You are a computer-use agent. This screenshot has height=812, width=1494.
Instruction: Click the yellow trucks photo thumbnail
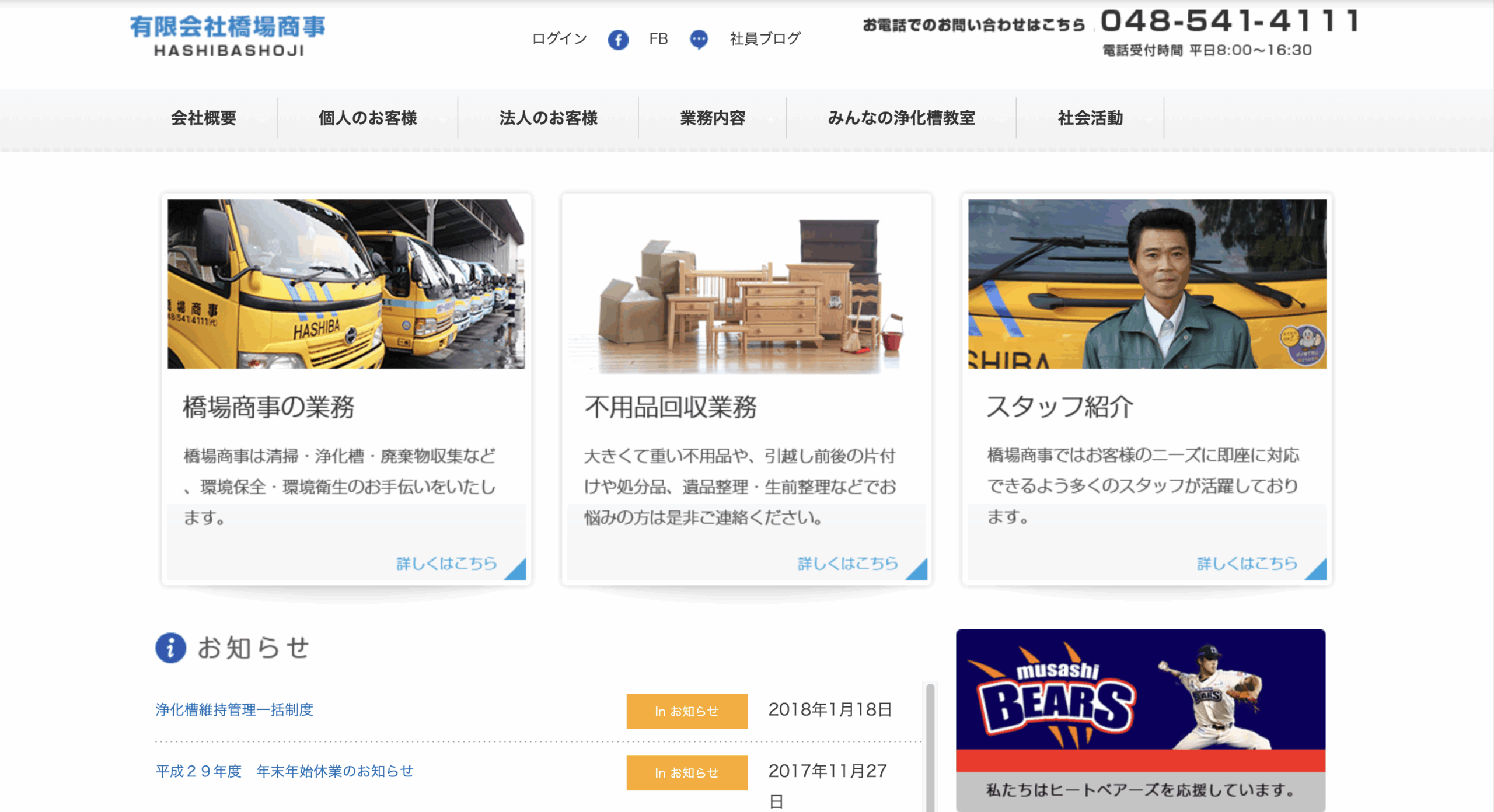[x=346, y=284]
